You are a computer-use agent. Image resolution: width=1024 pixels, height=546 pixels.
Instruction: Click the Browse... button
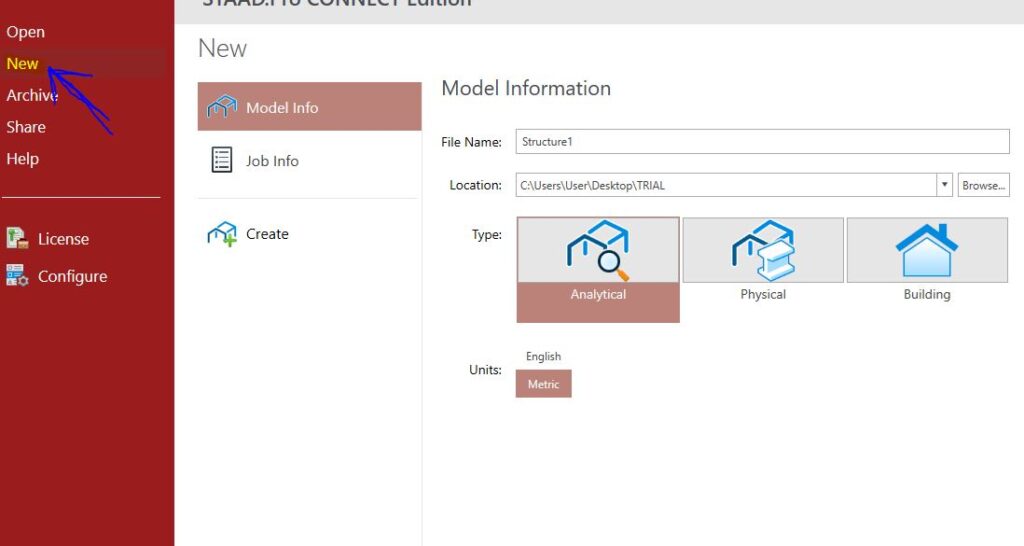pyautogui.click(x=984, y=185)
